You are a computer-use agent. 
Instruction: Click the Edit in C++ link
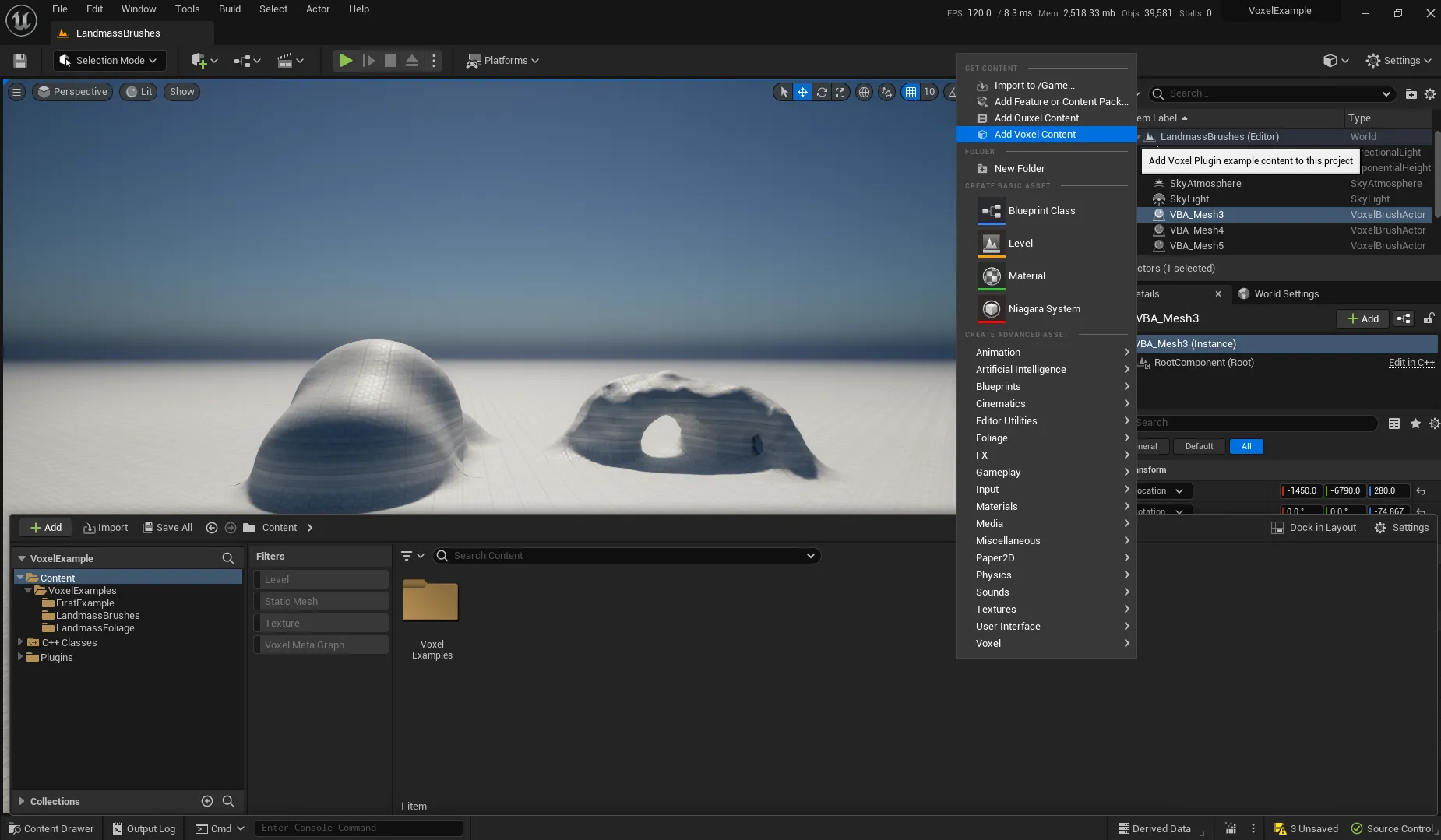[1411, 363]
